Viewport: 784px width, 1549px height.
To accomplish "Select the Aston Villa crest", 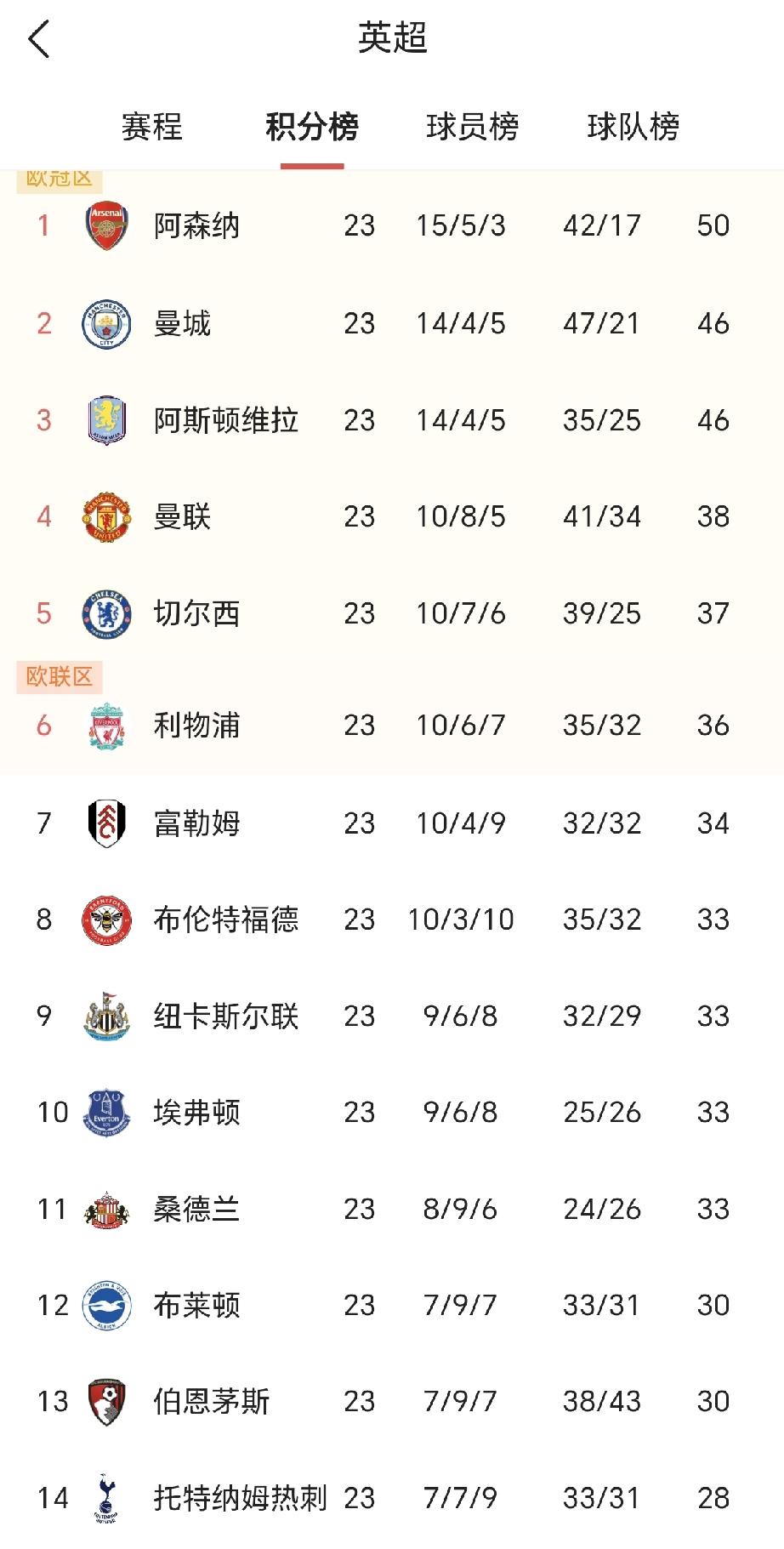I will pos(106,420).
